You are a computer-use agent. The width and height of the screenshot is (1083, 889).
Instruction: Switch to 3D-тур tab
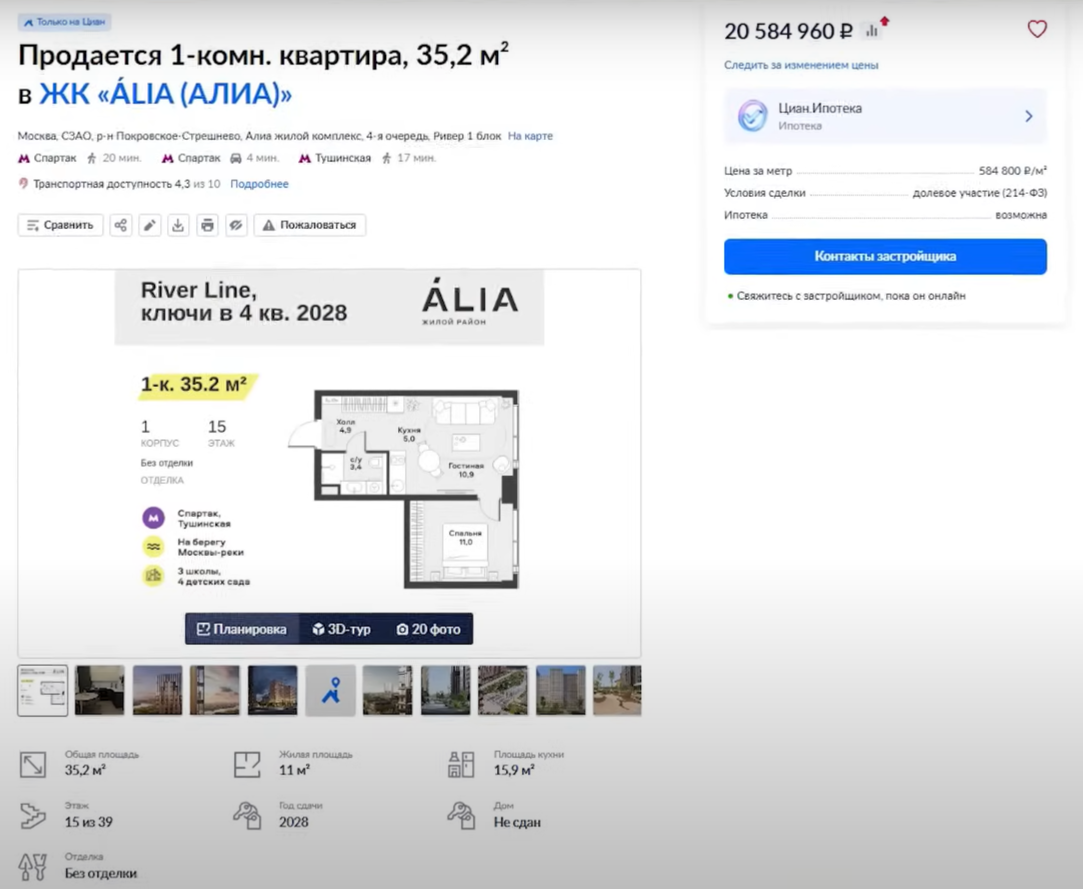coord(342,629)
